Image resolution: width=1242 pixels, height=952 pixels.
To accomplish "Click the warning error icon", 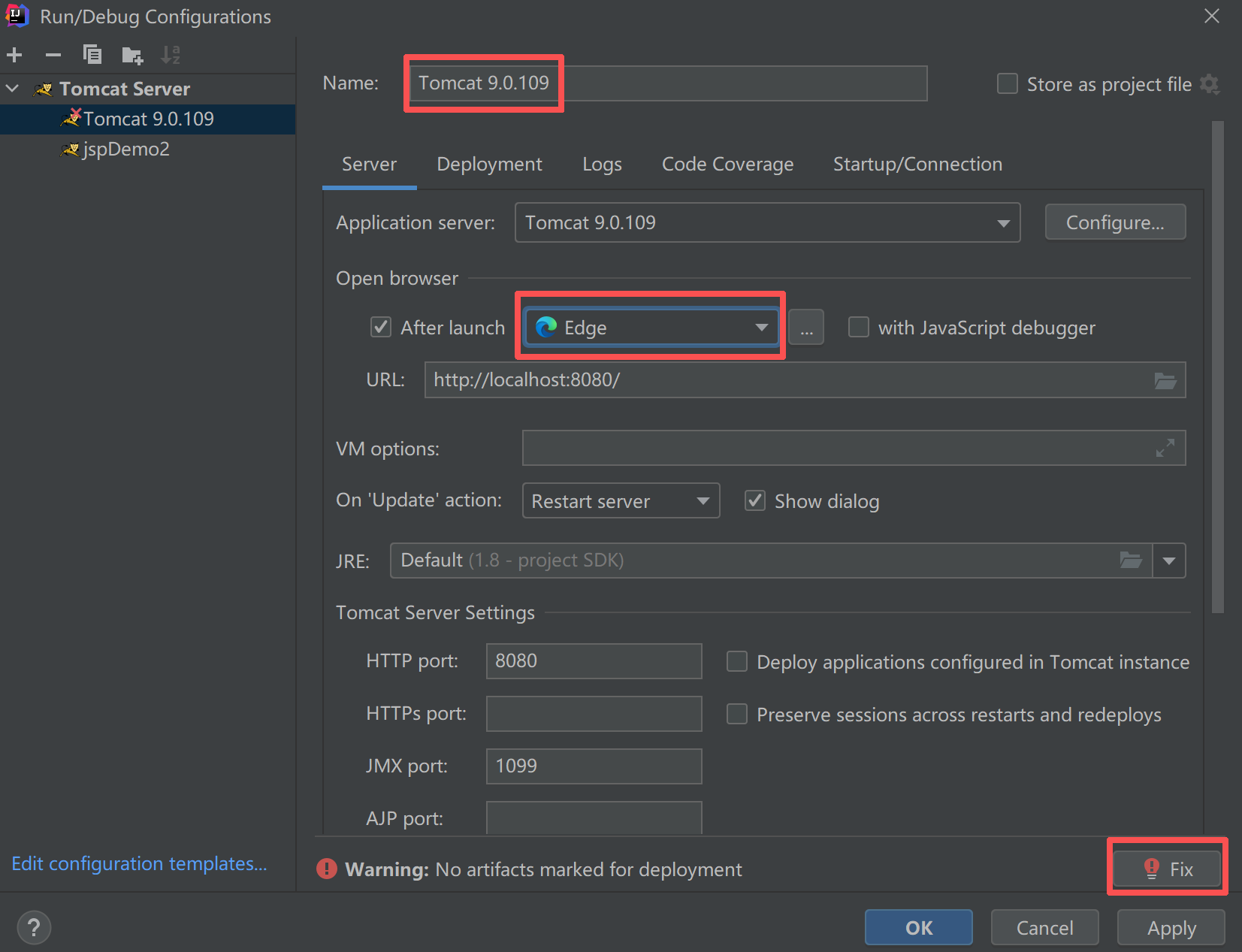I will point(327,869).
